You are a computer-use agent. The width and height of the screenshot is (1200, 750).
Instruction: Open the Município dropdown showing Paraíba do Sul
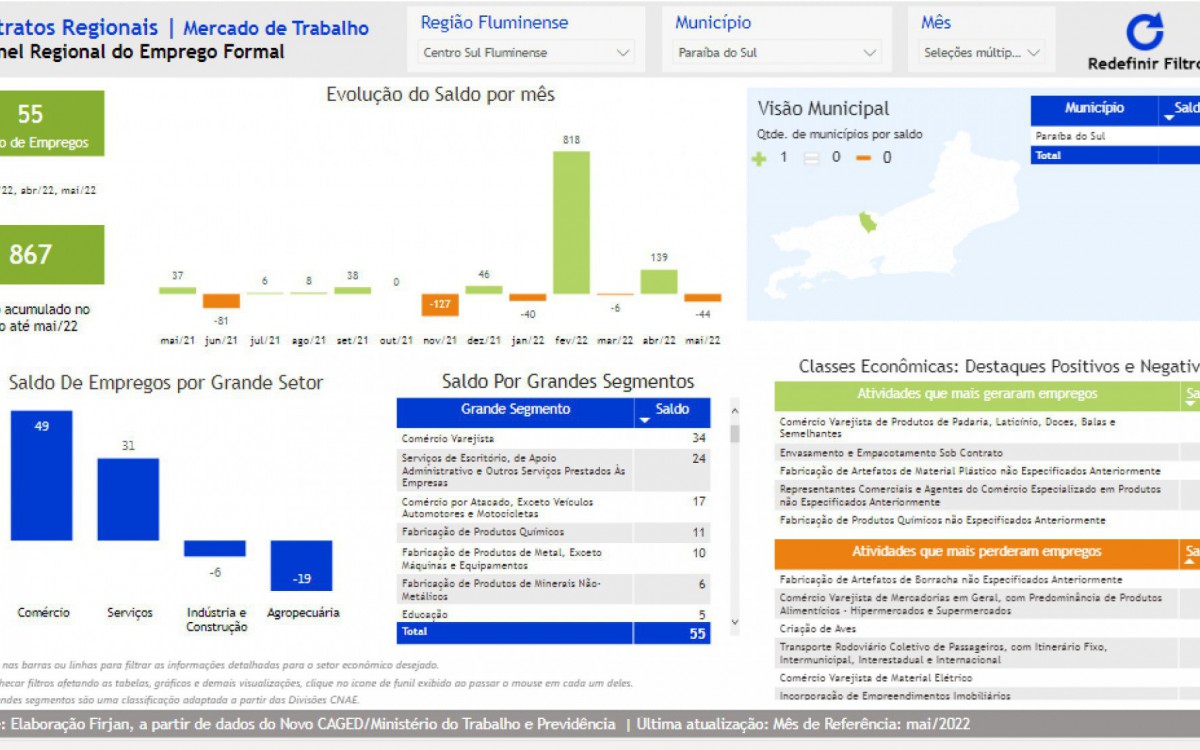(779, 53)
